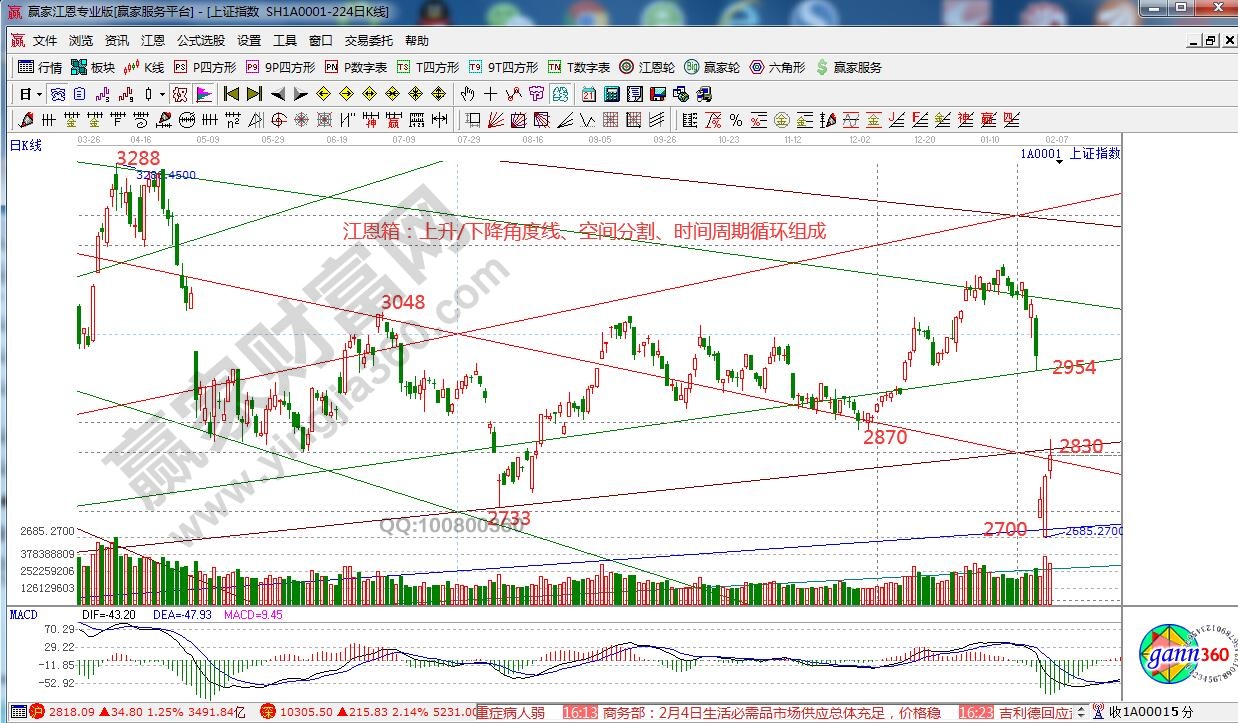Screen dimensions: 1238x723
Task: Open the 六角形 hexagon chart tool
Action: [776, 68]
